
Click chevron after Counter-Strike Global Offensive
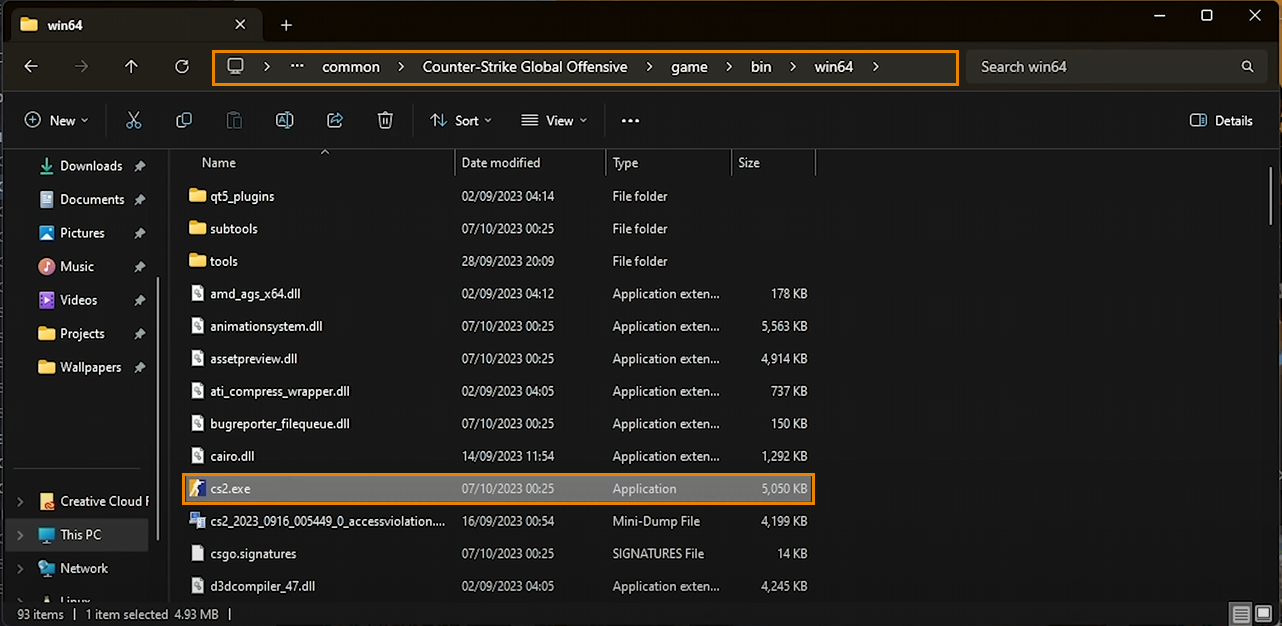point(649,67)
